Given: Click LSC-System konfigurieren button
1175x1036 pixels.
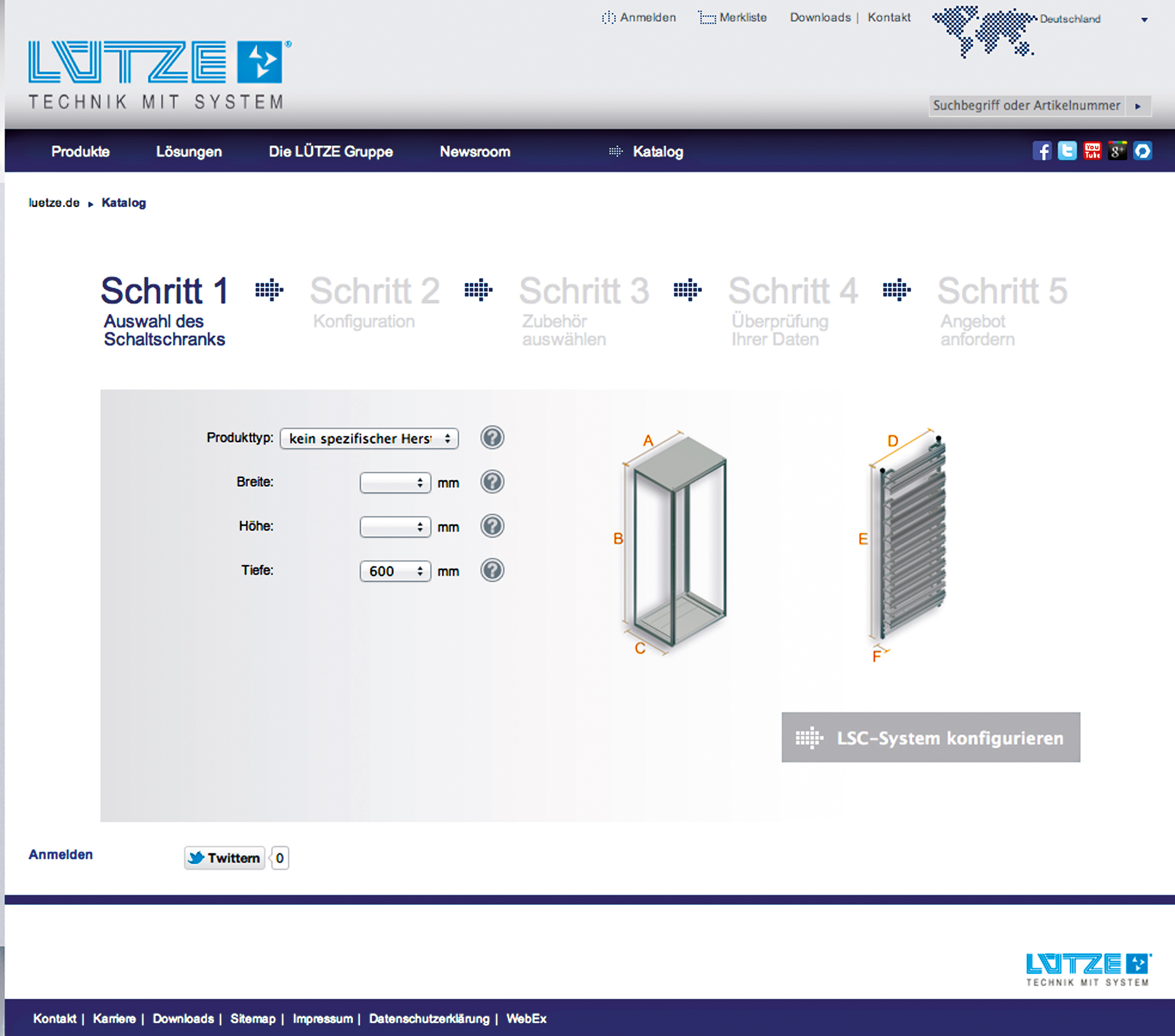Looking at the screenshot, I should (931, 738).
